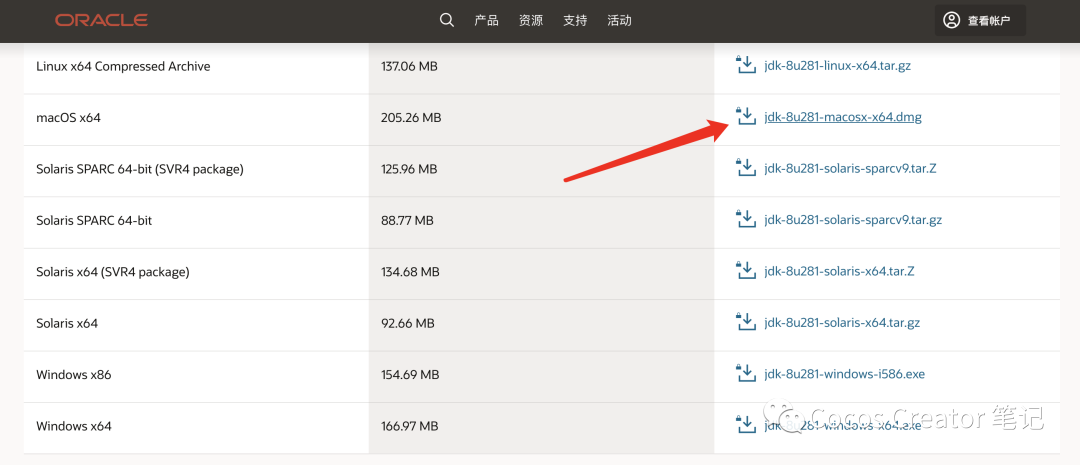This screenshot has height=465, width=1080.
Task: Click the 166.97 MB file size
Action: click(410, 426)
